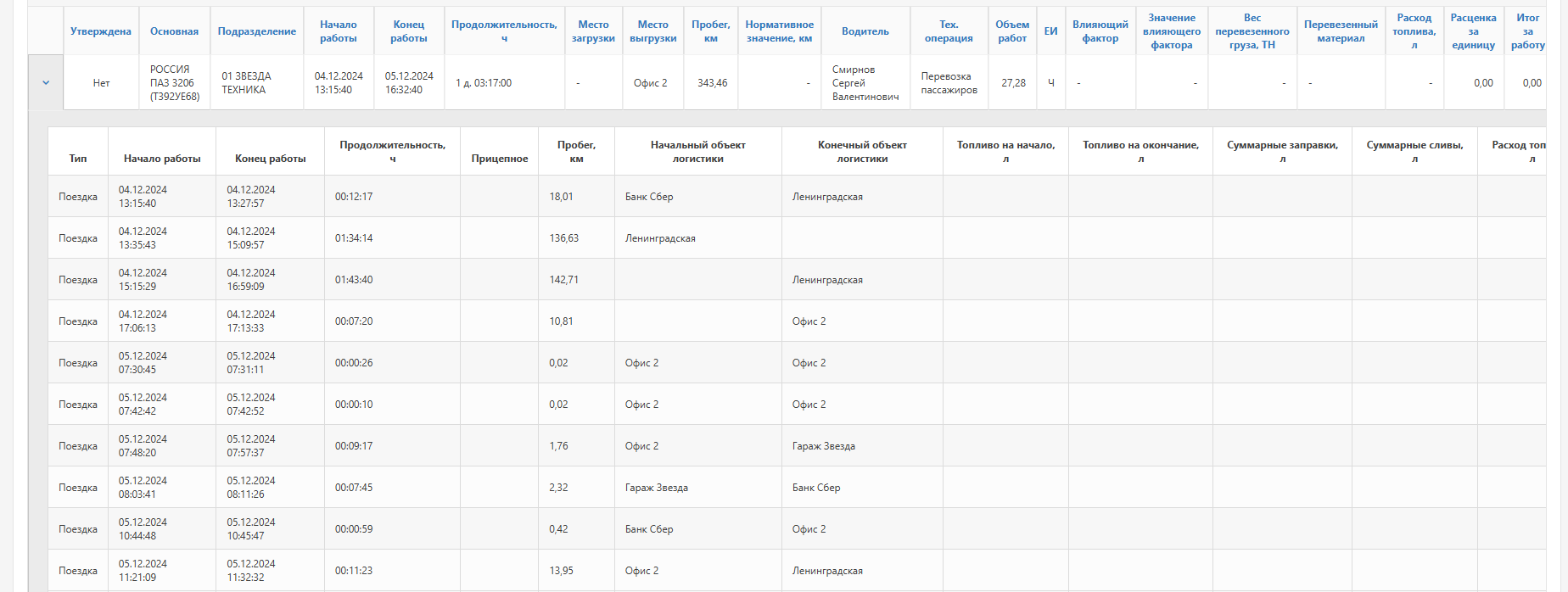Click the Место выгрузки column header
Image resolution: width=1568 pixels, height=592 pixels.
(652, 31)
